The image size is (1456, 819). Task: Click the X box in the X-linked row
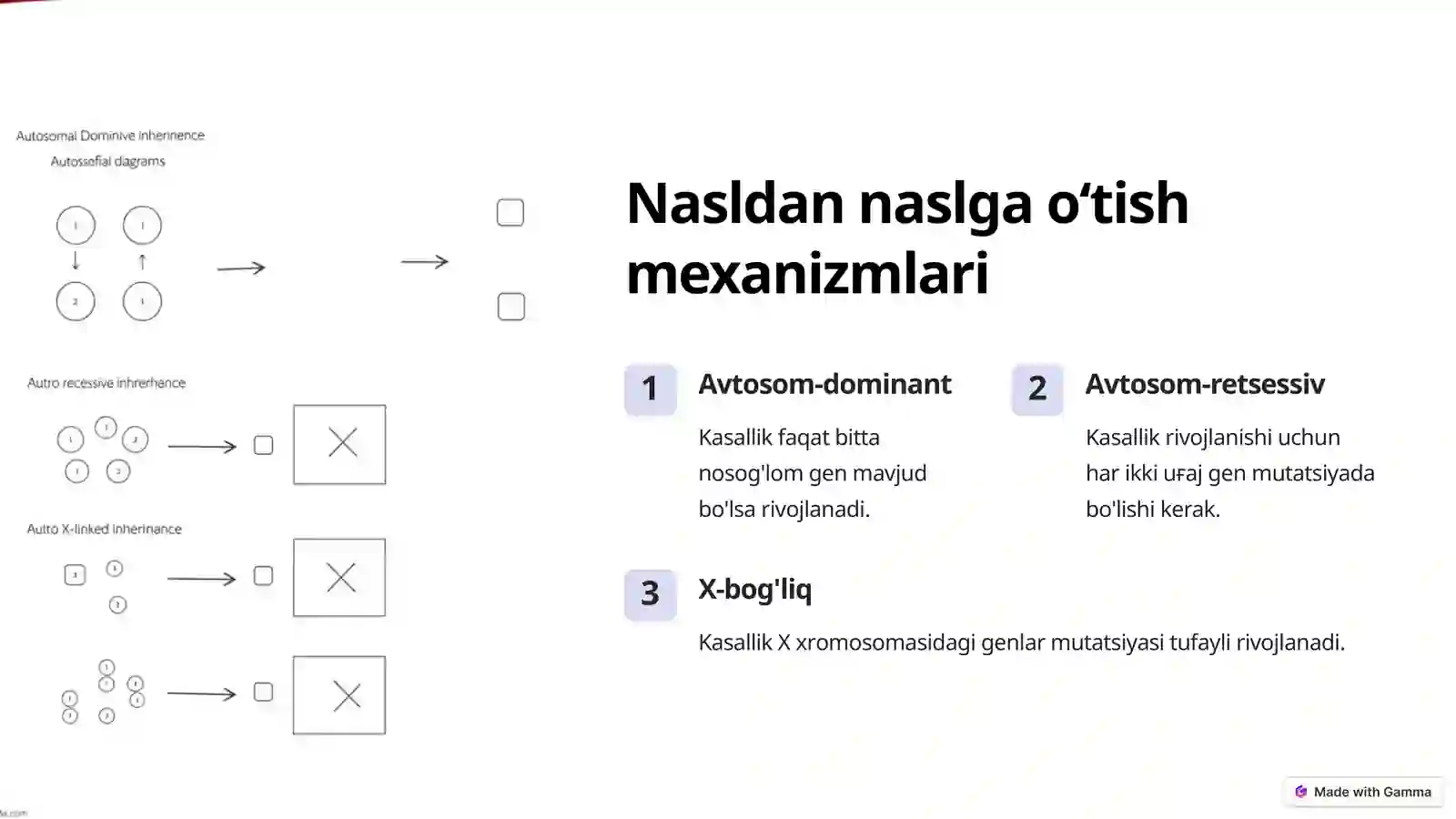[x=339, y=577]
